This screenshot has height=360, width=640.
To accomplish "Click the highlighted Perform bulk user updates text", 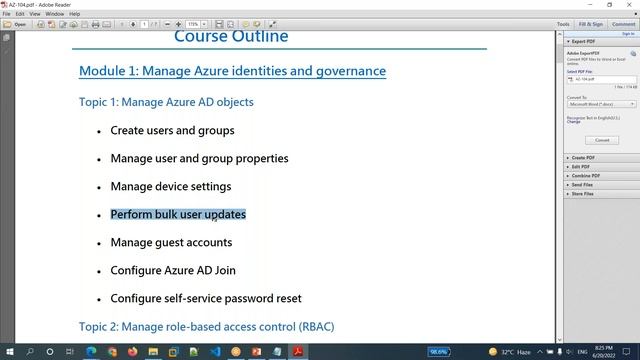I will (x=178, y=215).
